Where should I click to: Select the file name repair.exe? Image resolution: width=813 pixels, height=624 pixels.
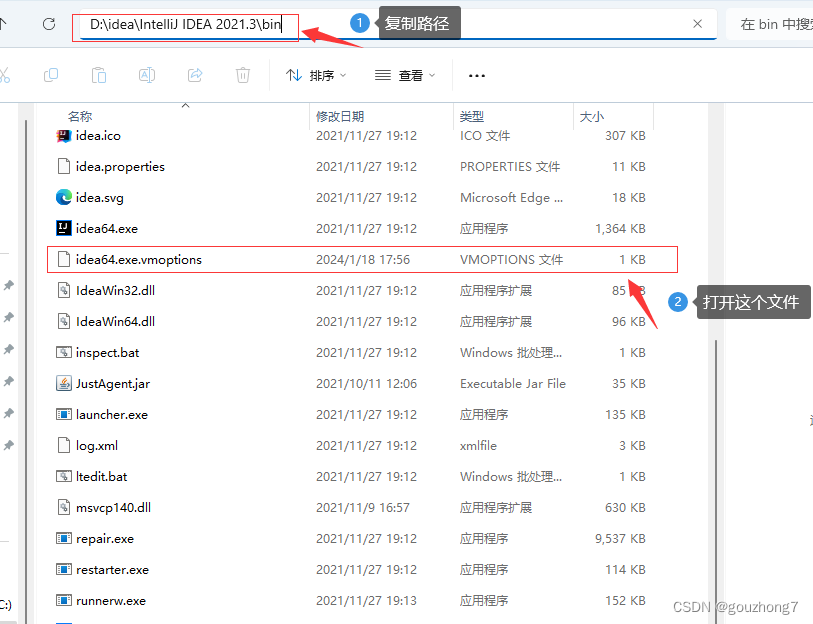tap(105, 539)
